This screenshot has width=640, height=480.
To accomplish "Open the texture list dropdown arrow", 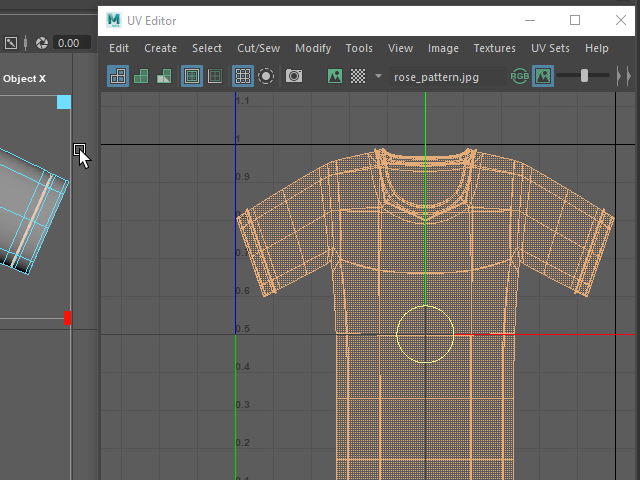I will 378,76.
